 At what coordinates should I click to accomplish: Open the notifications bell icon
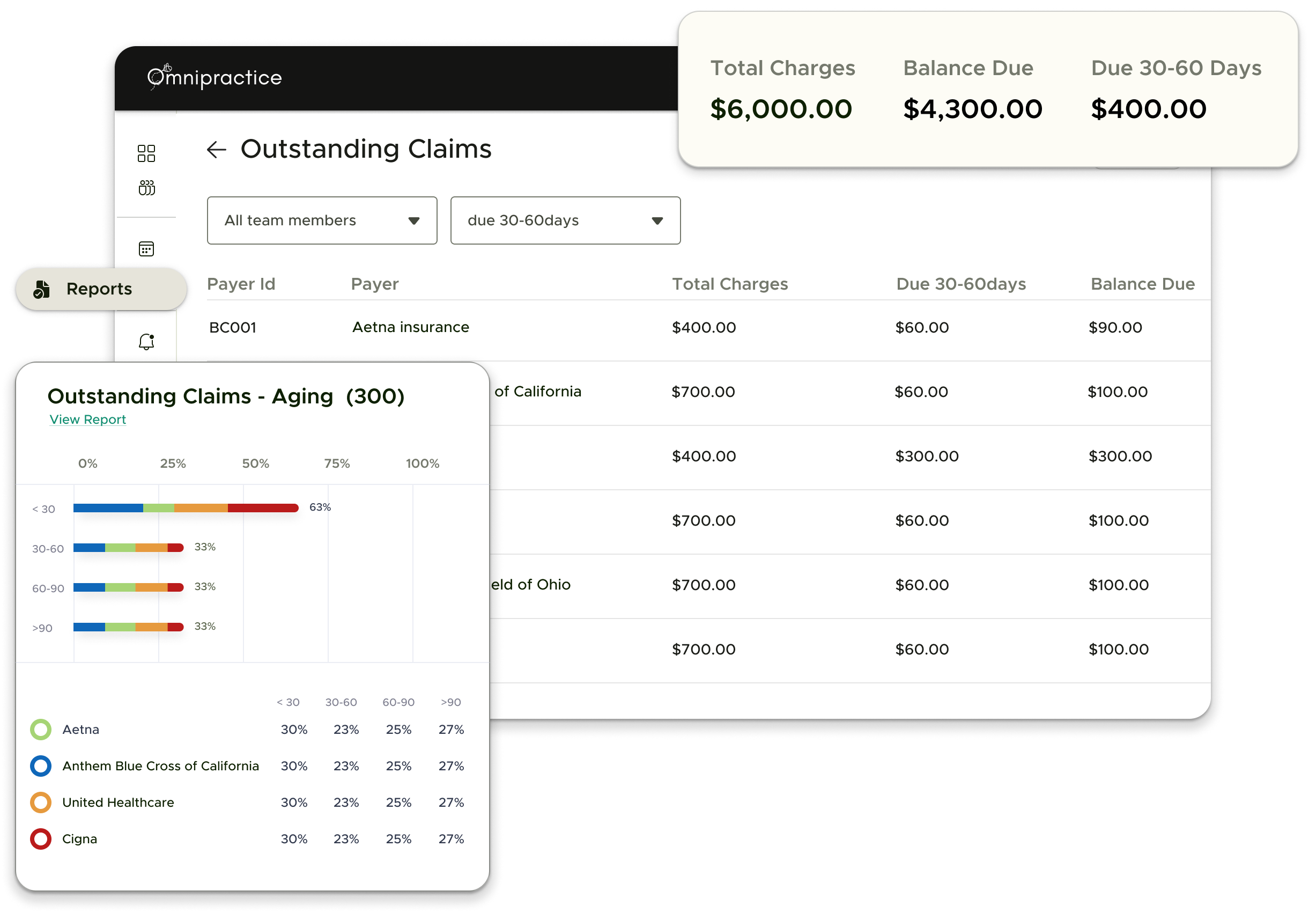(x=146, y=342)
